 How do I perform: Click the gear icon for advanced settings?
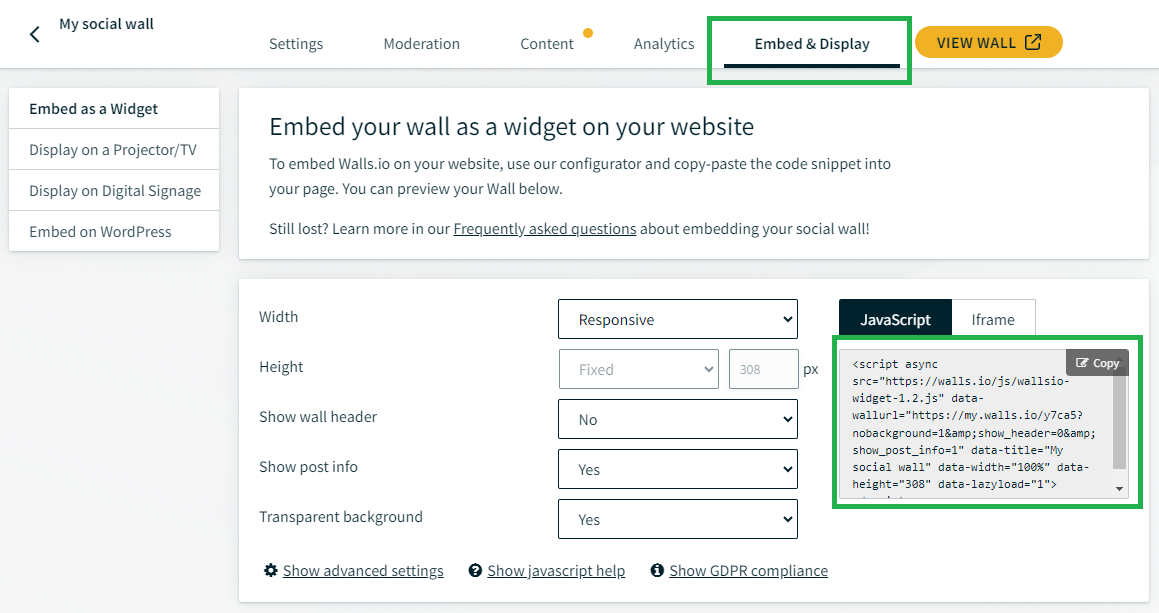[271, 570]
